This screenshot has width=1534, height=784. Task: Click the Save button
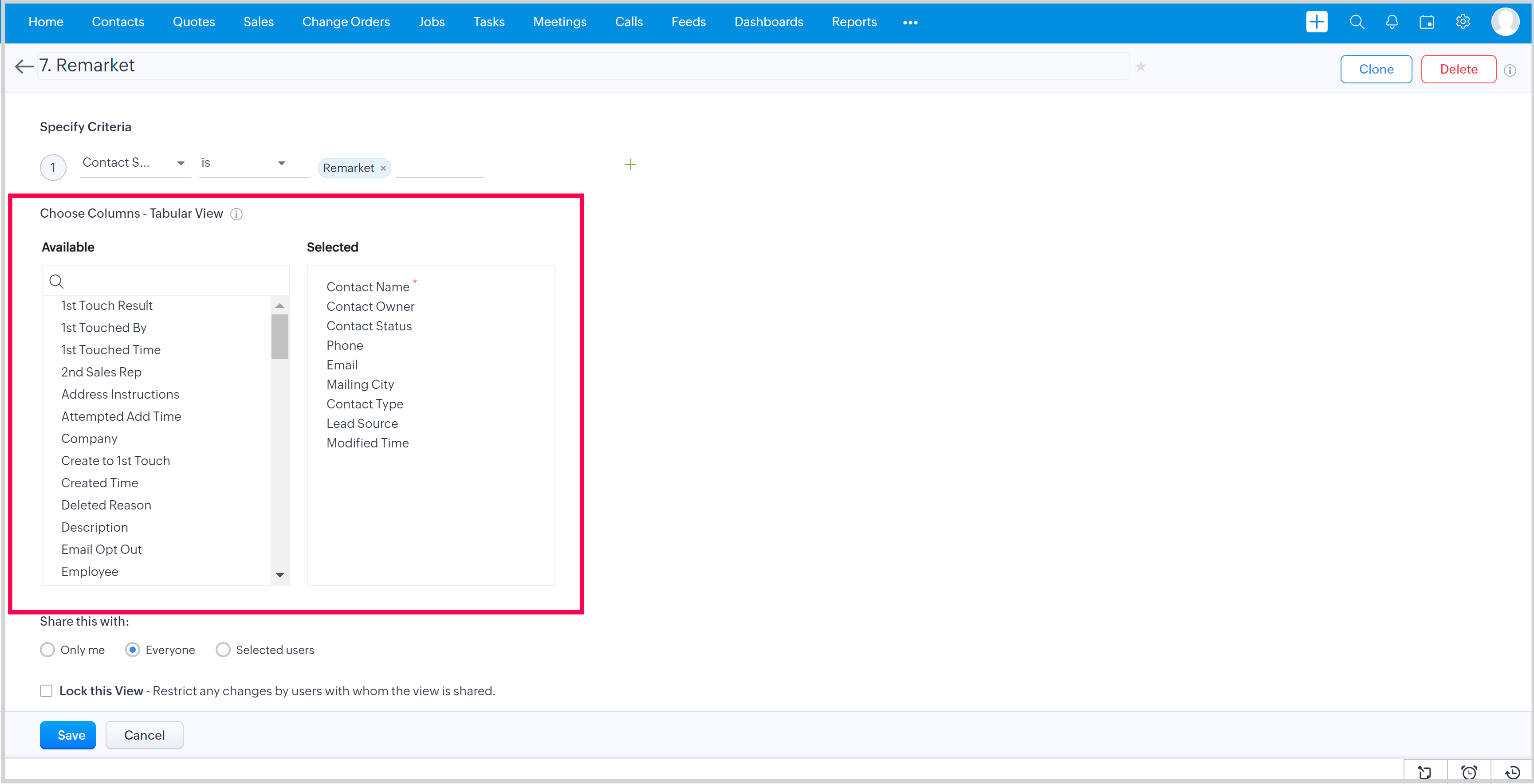(68, 735)
